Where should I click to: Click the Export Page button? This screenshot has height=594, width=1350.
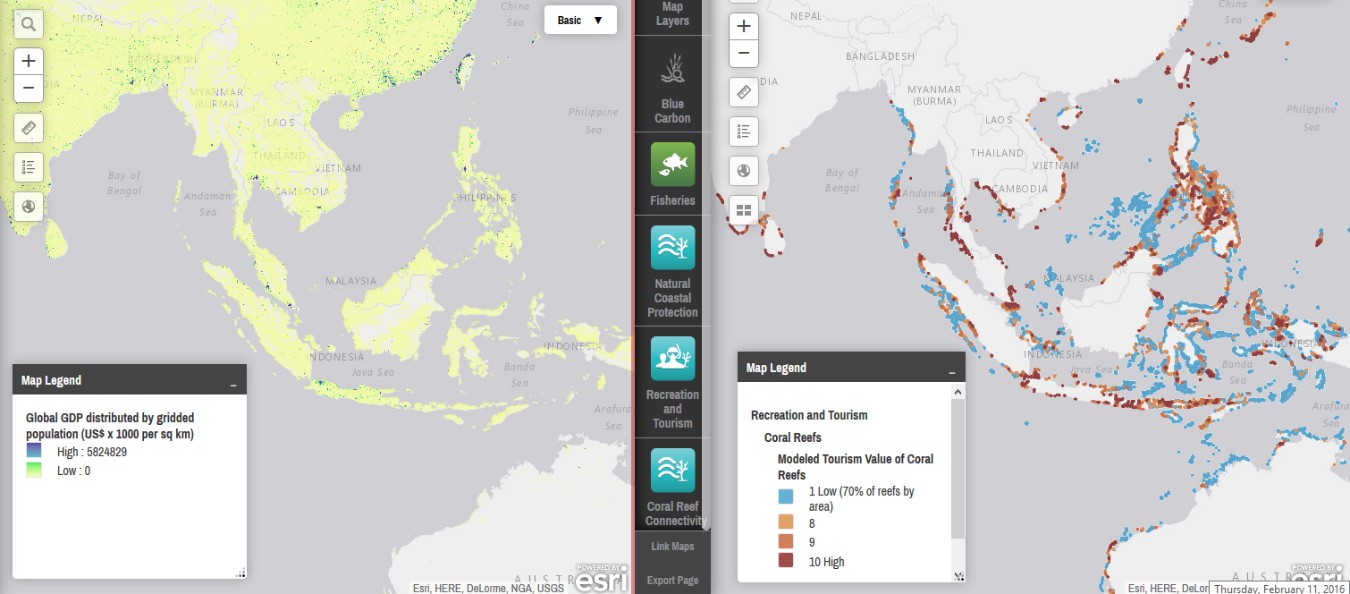point(672,580)
